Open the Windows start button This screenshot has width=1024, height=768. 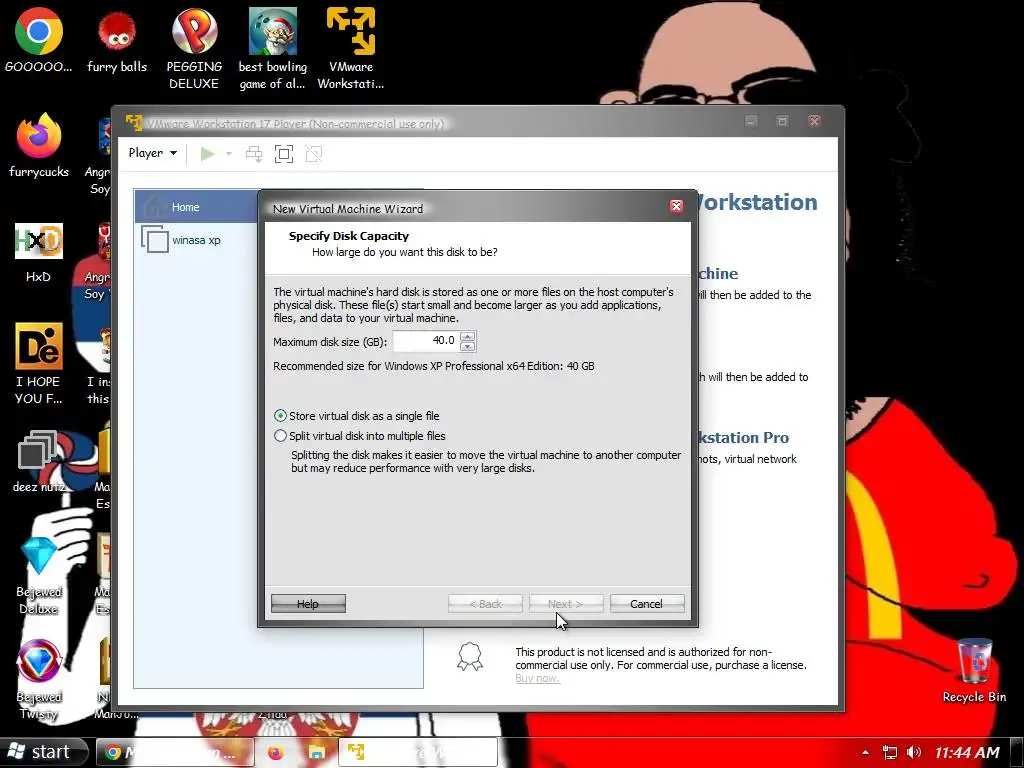(43, 752)
